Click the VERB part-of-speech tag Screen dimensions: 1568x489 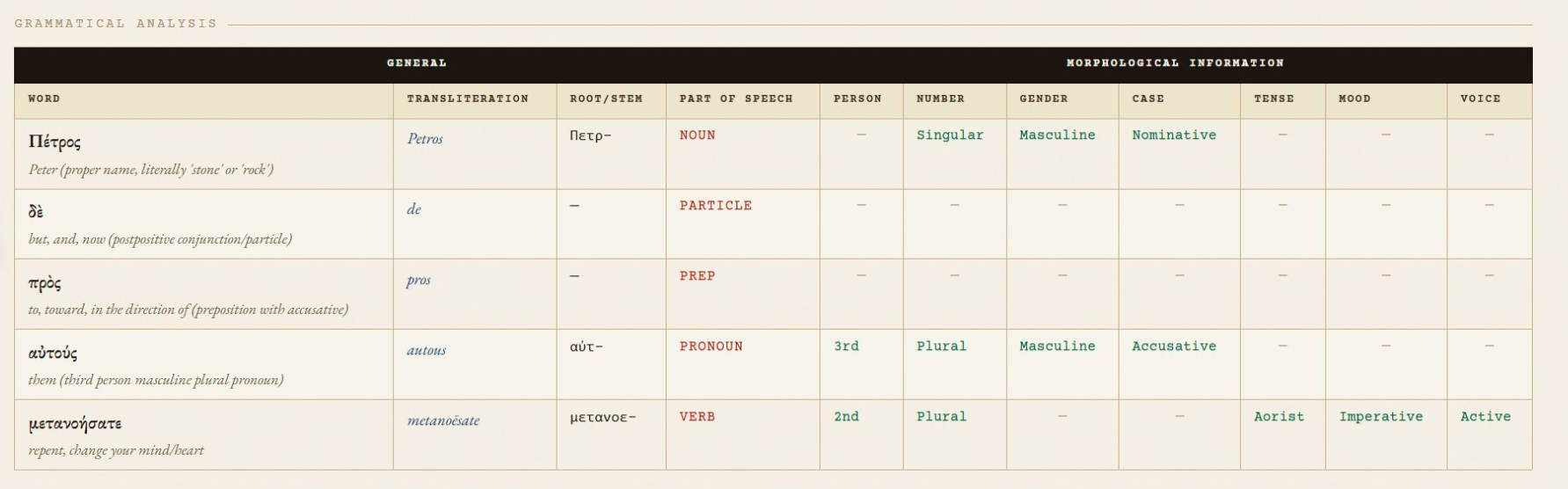[x=696, y=417]
